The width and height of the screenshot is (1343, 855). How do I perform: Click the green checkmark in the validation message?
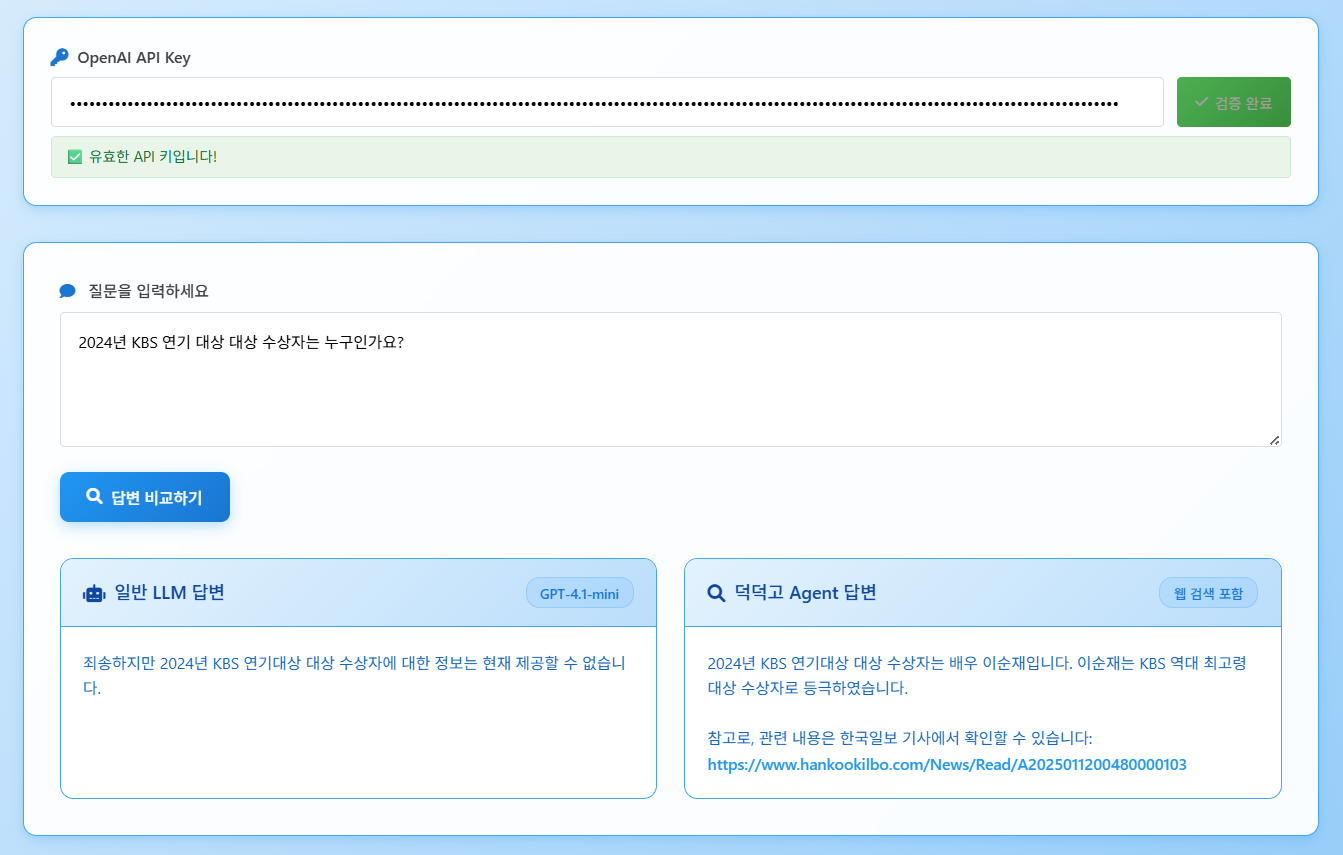(74, 157)
